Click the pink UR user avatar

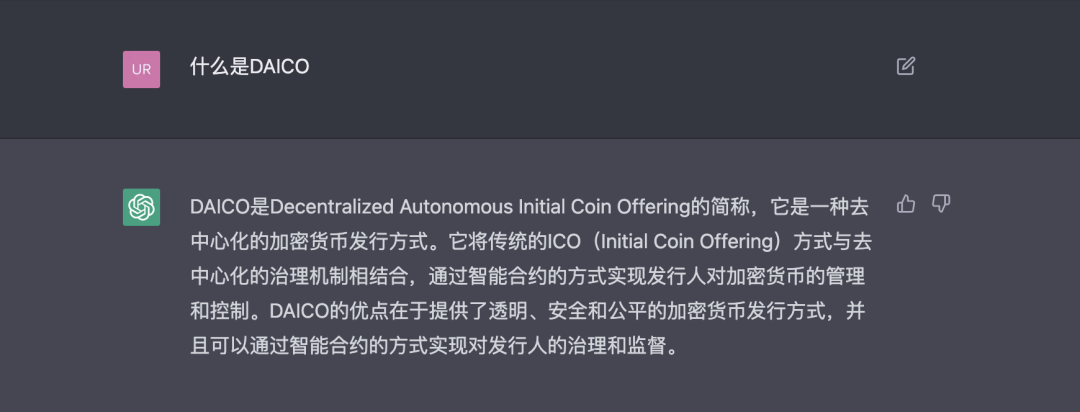click(141, 69)
